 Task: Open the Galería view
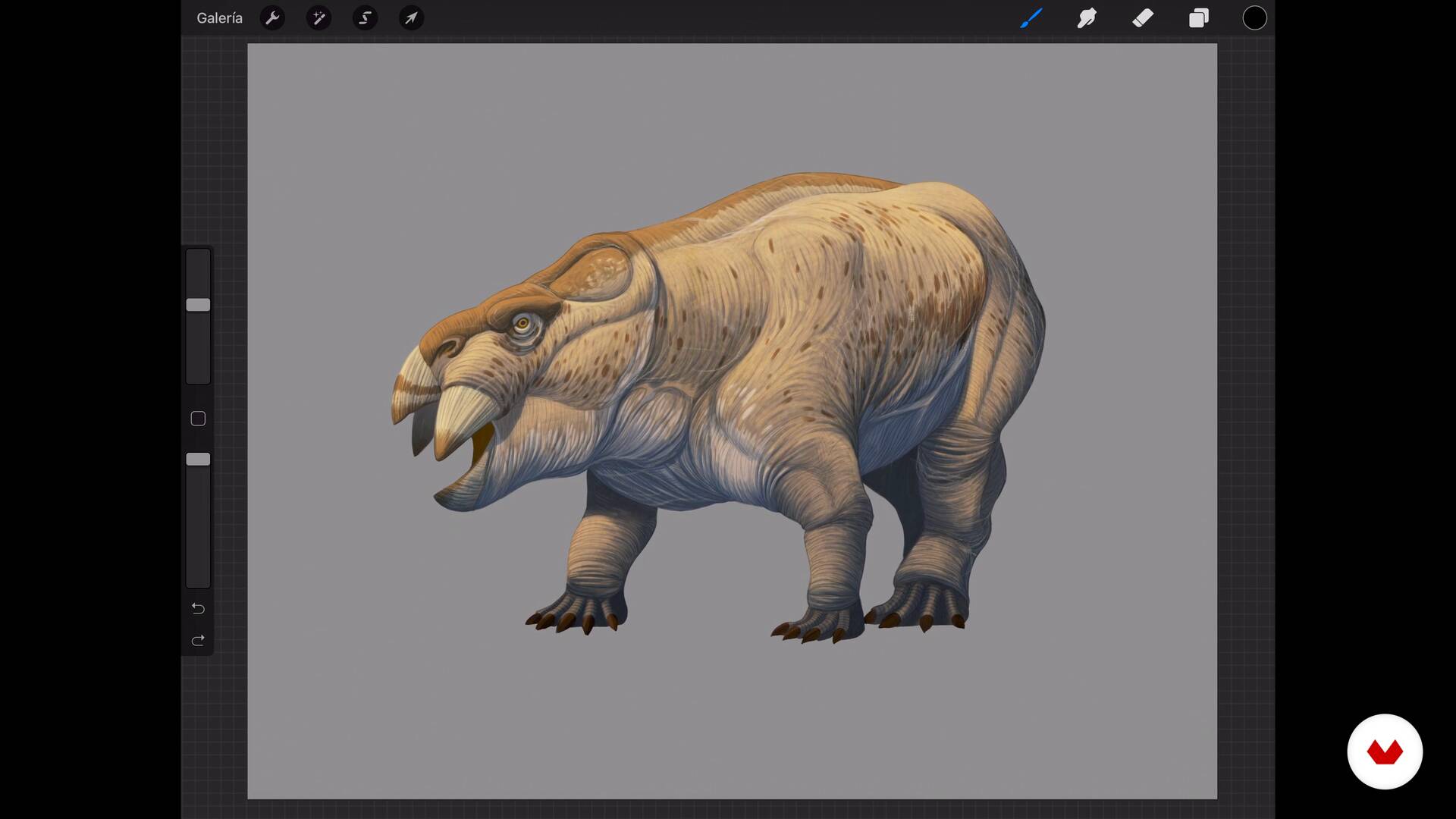click(219, 18)
